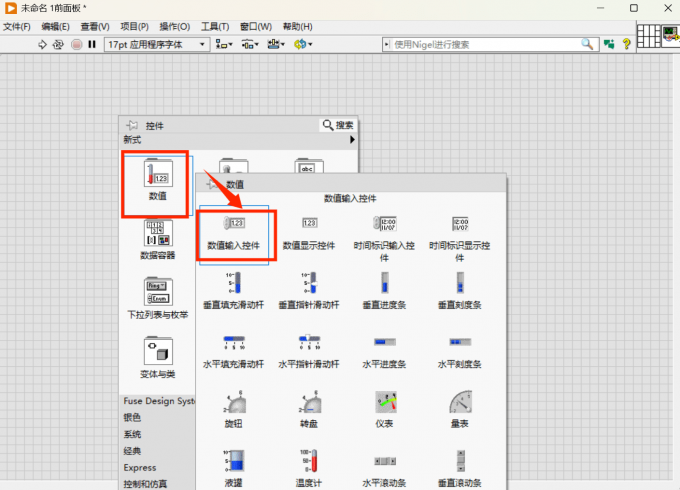Open the 文件(F) menu
Screen dimensions: 680x490
17,27
